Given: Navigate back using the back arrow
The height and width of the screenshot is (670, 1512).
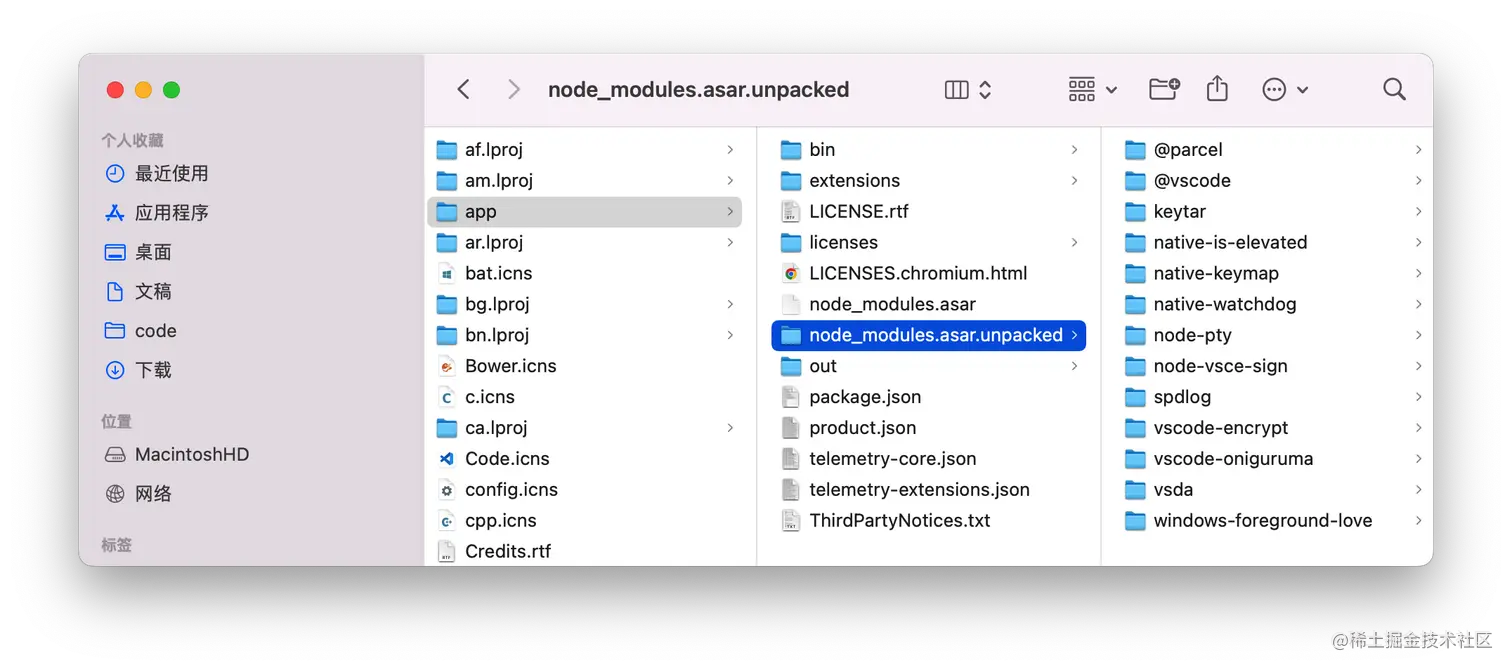Looking at the screenshot, I should pos(463,89).
